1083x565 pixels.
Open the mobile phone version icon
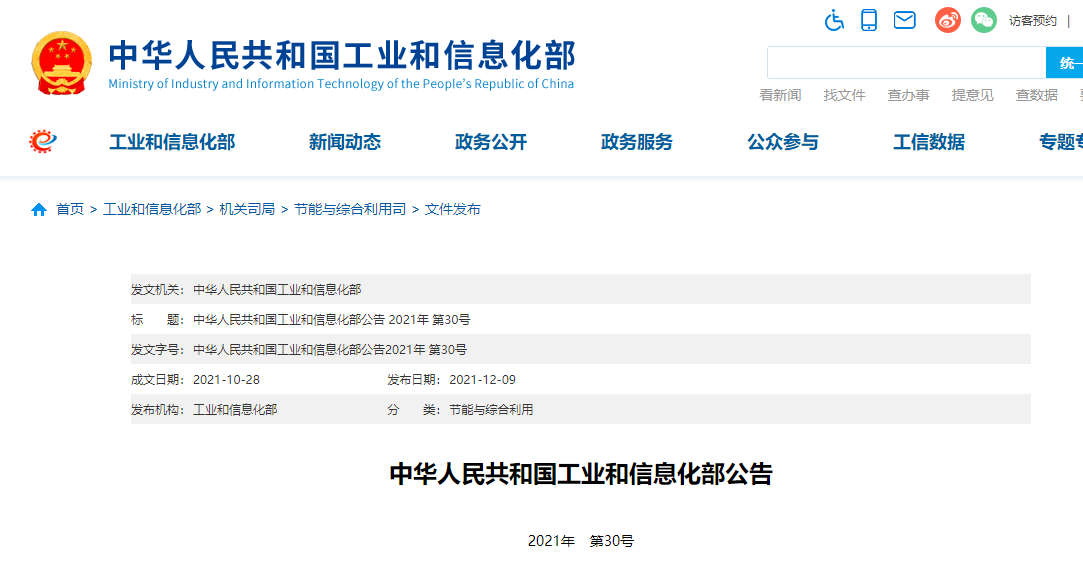[869, 20]
